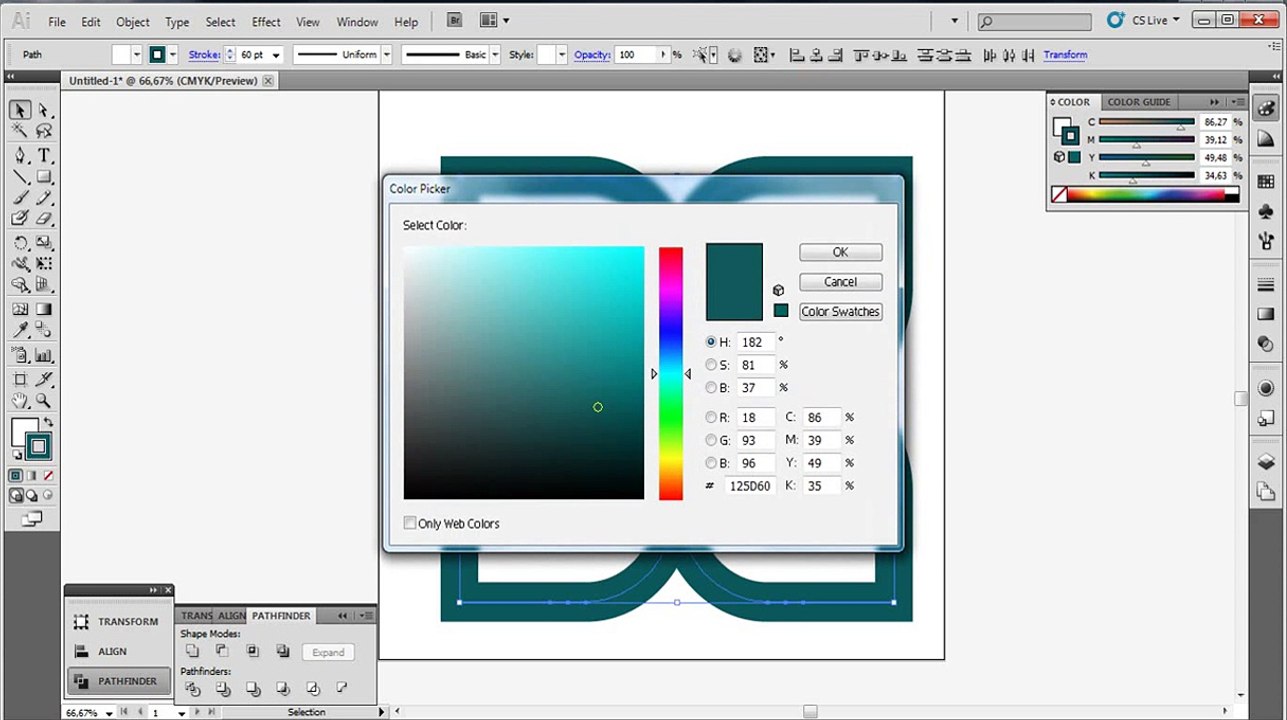Set paint to None in toolbox
The width and height of the screenshot is (1287, 720).
click(48, 476)
